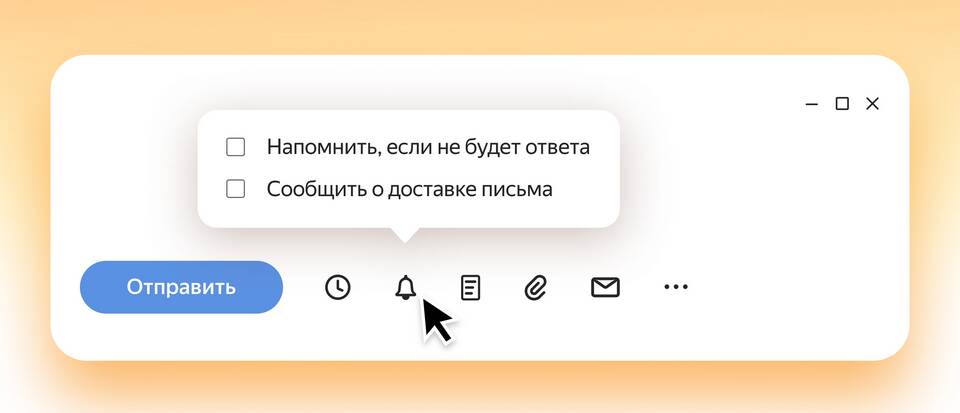Screen dimensions: 960x413
Task: Close the compose window with X
Action: [x=872, y=104]
